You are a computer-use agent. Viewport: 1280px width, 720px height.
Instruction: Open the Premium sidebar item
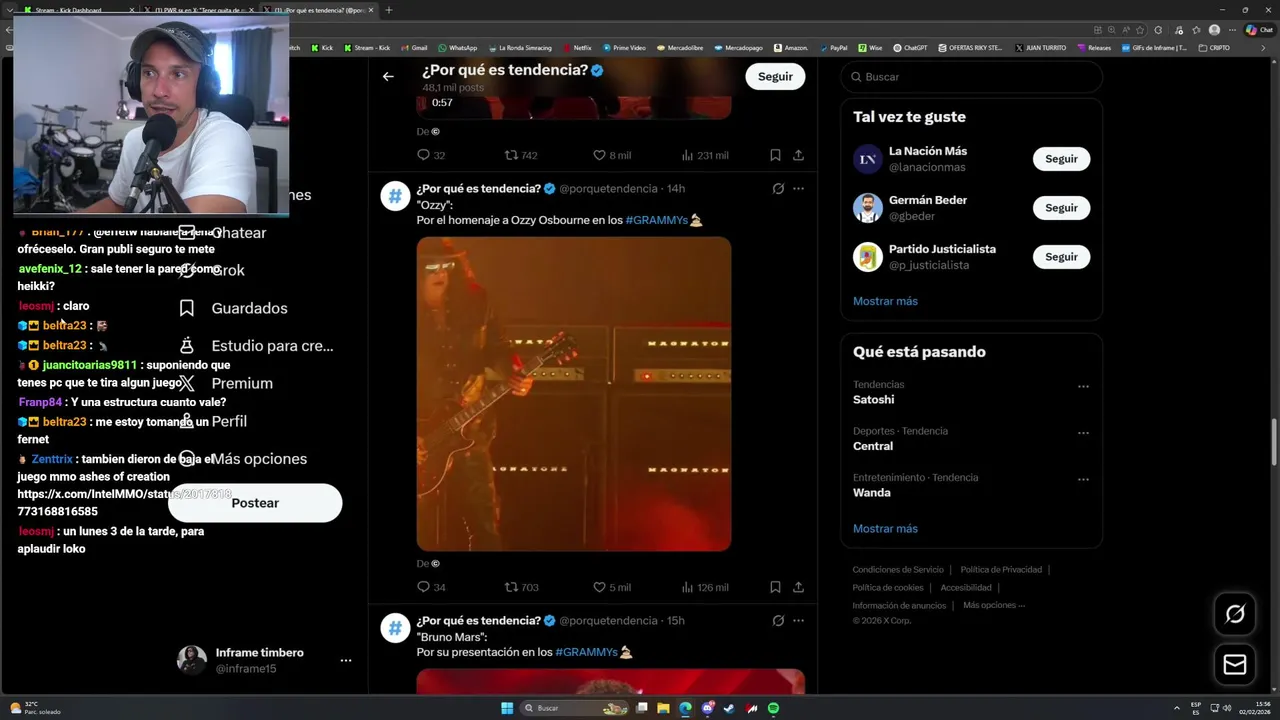[x=225, y=383]
